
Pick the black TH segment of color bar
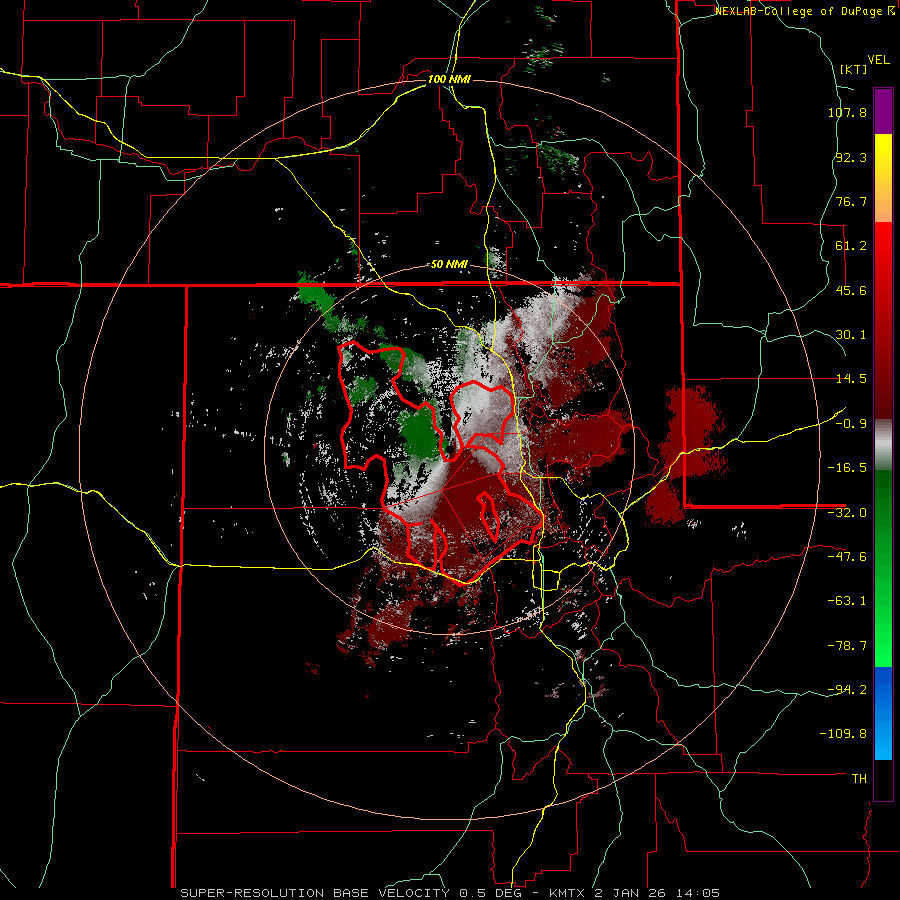[883, 779]
